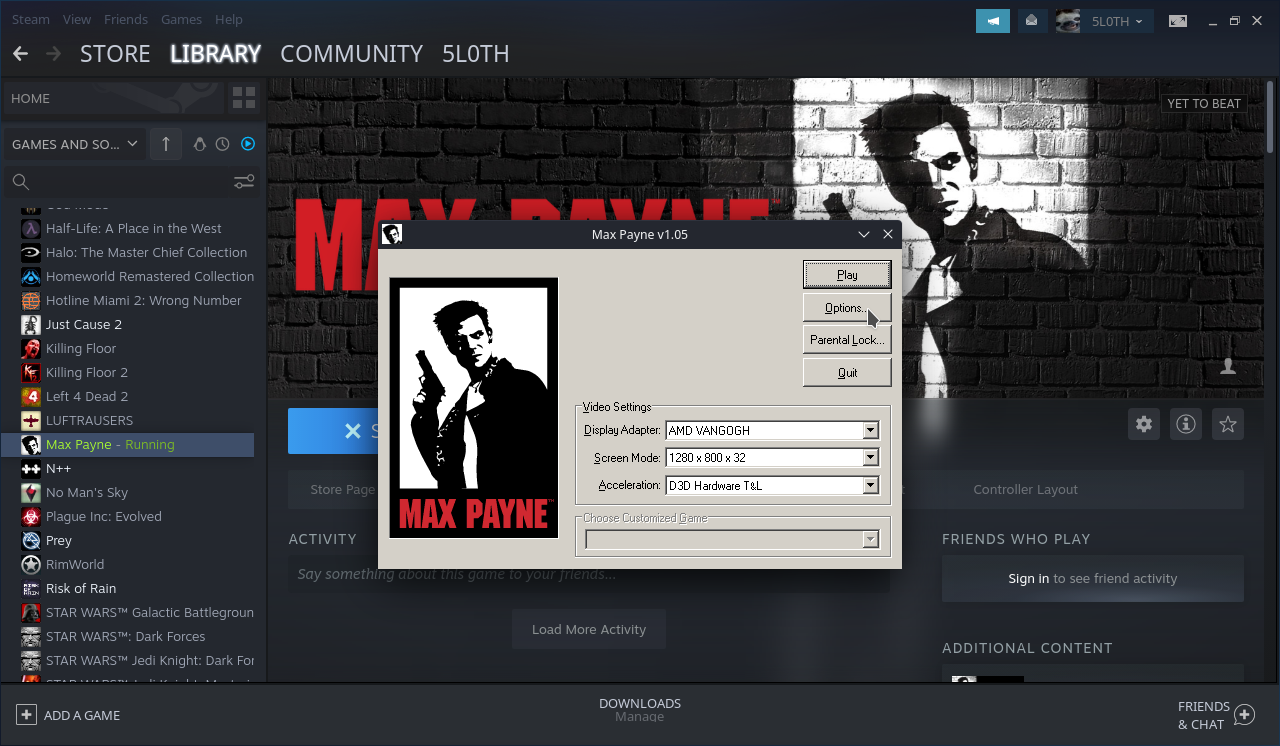Select Killing Floor 2 in the list
The height and width of the screenshot is (746, 1280).
(127, 373)
